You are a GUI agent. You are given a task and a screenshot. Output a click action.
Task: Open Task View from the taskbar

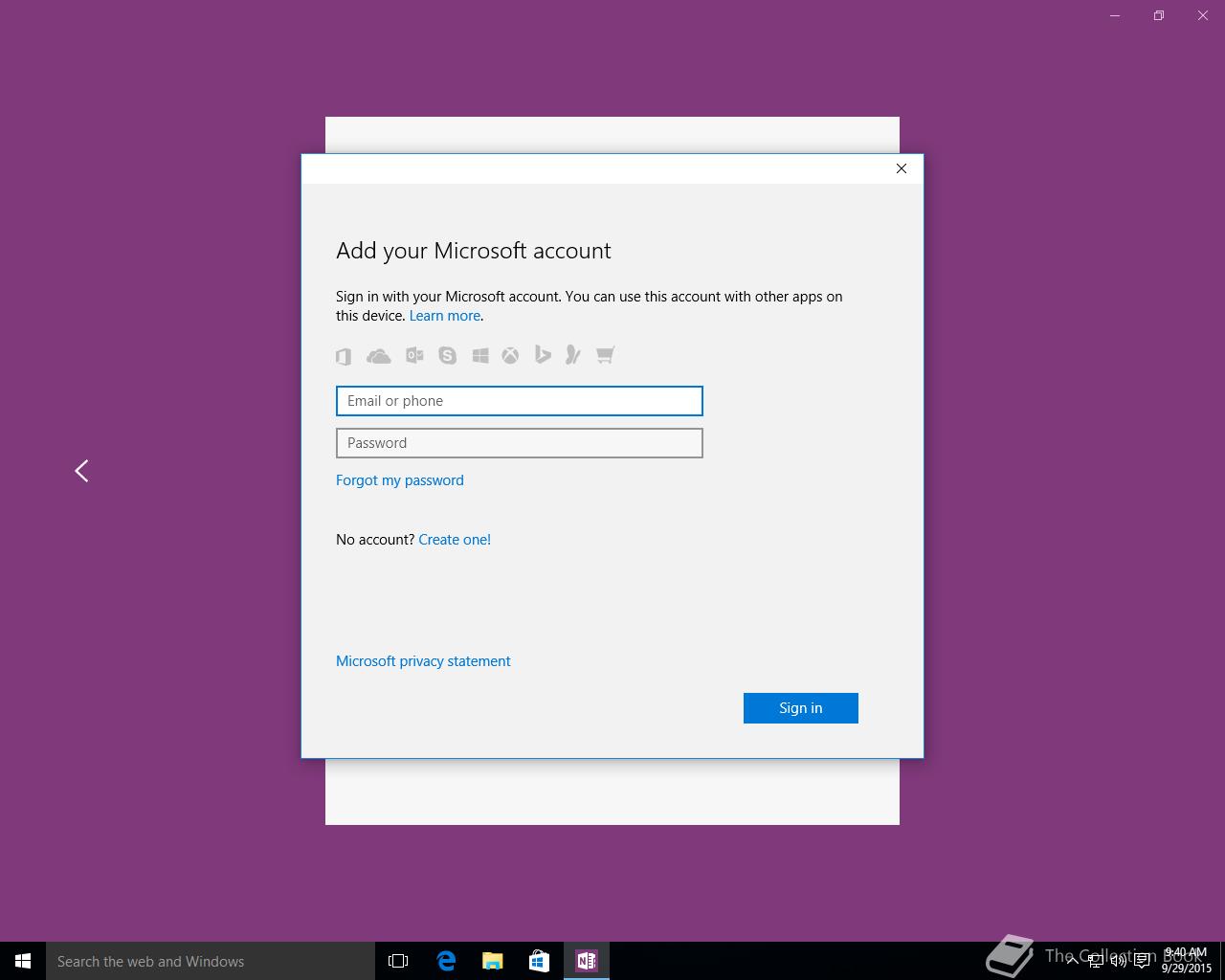(x=398, y=961)
